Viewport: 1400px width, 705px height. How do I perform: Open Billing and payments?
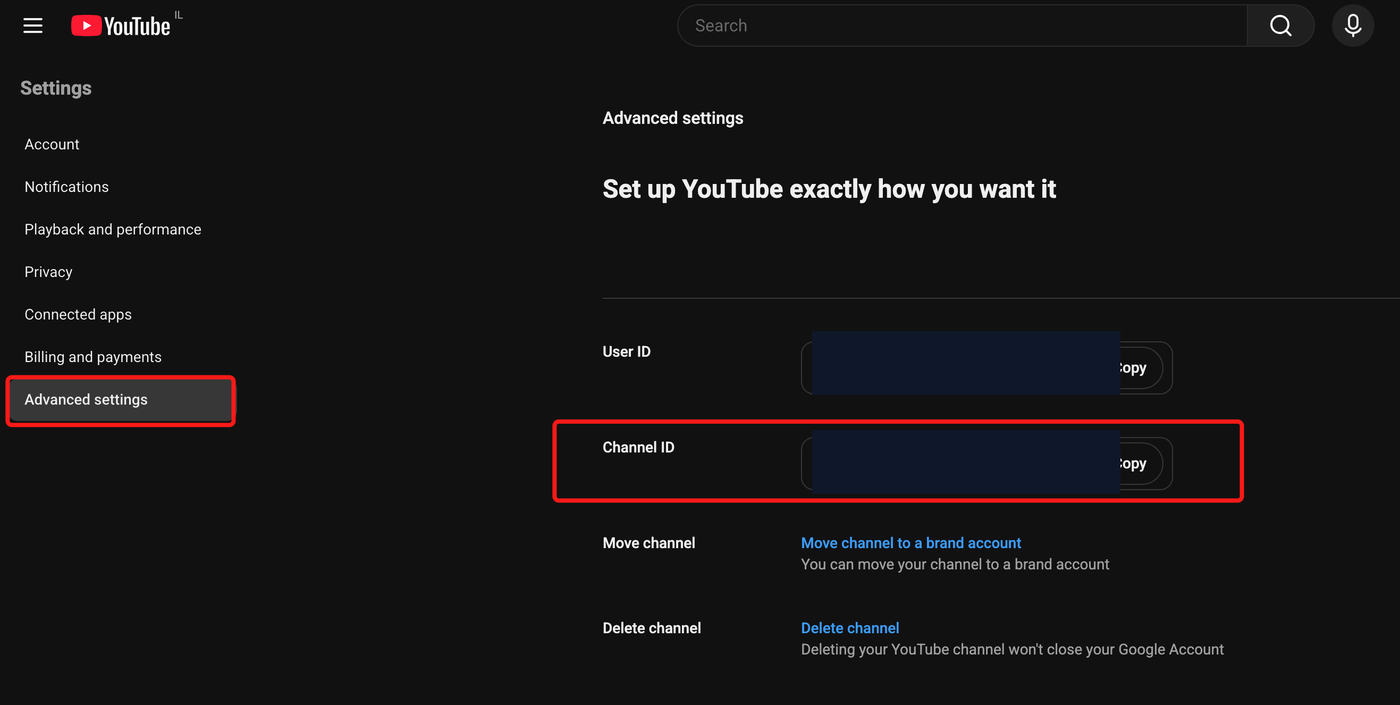point(93,357)
